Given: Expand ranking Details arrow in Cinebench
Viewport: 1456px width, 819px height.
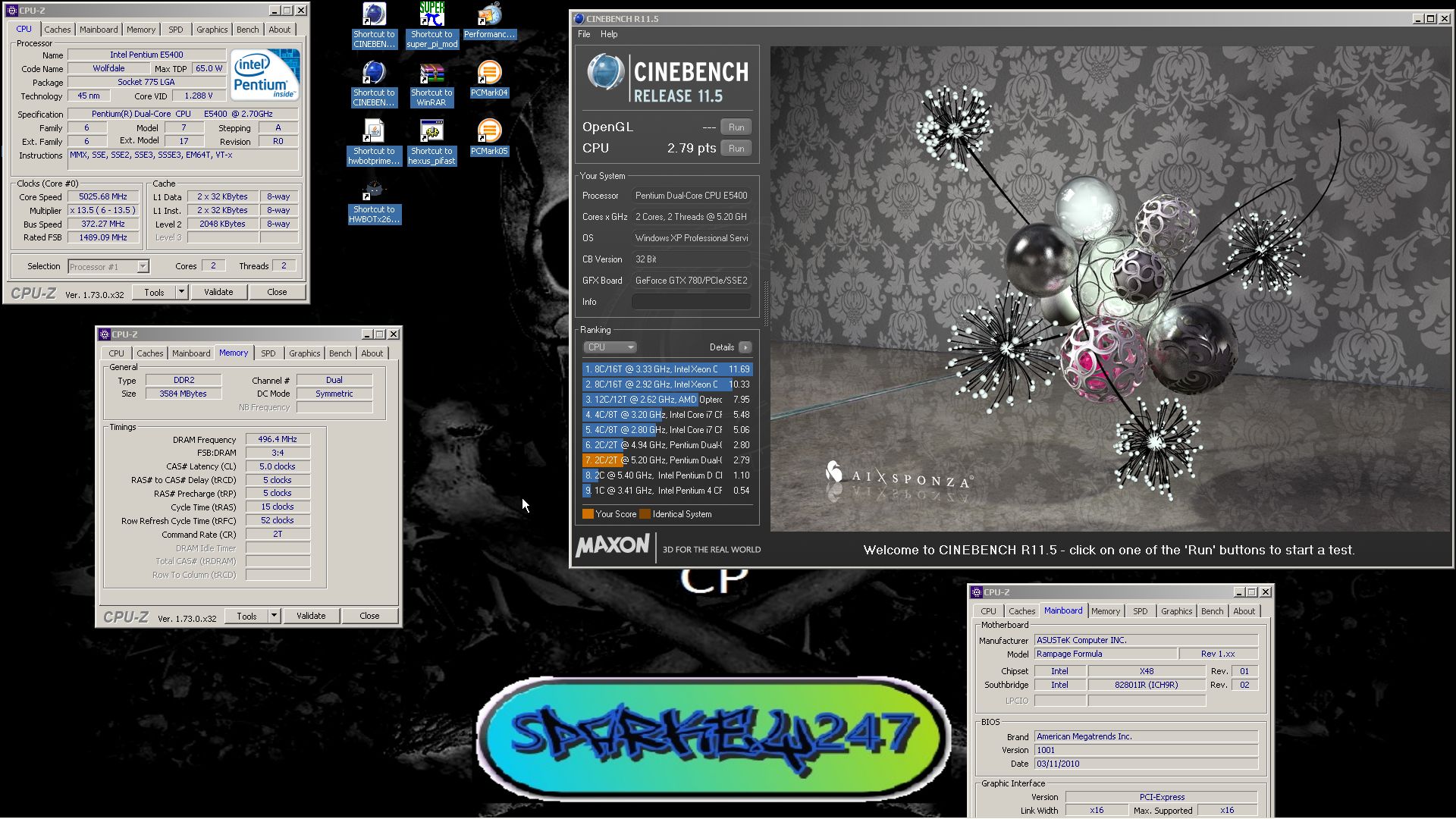Looking at the screenshot, I should (x=745, y=347).
